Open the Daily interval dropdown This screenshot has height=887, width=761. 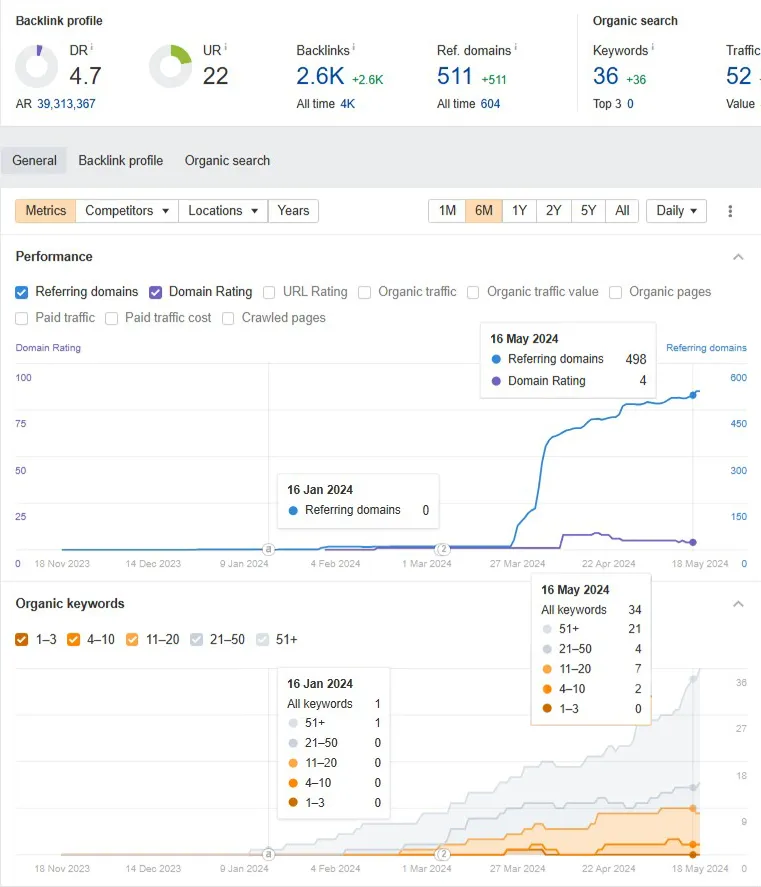(676, 210)
